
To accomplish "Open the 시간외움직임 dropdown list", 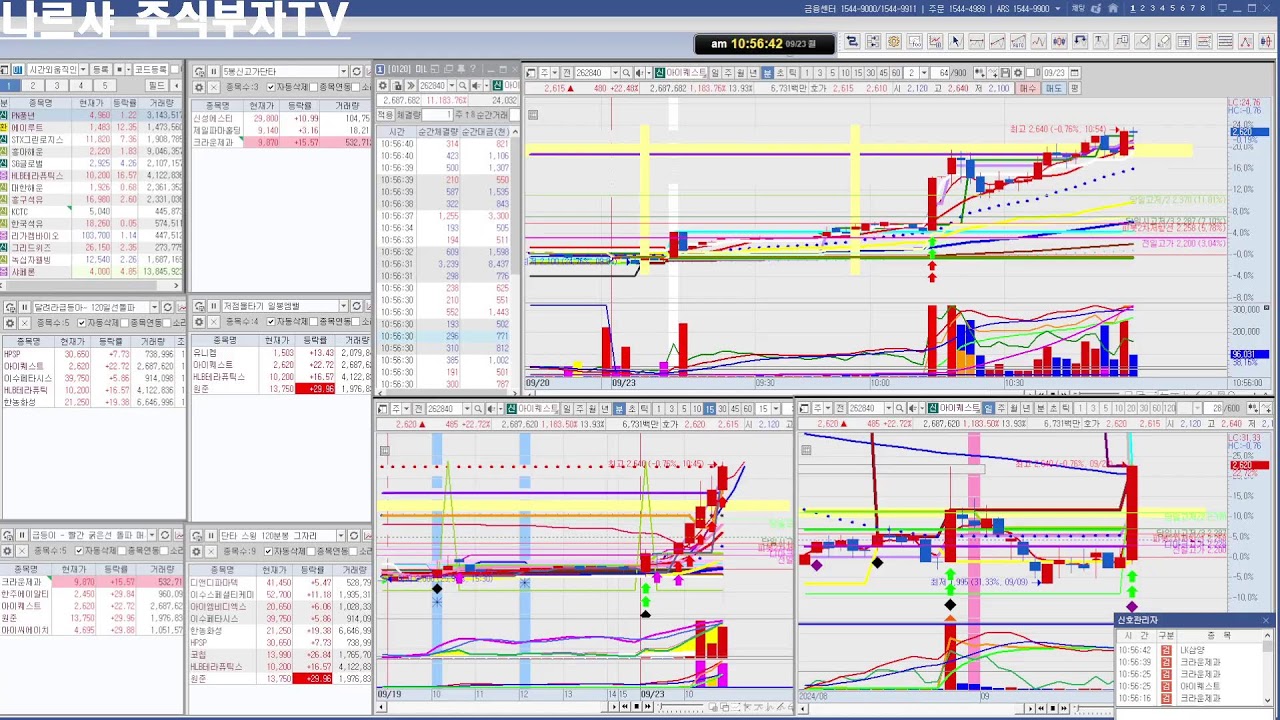I will tap(83, 70).
